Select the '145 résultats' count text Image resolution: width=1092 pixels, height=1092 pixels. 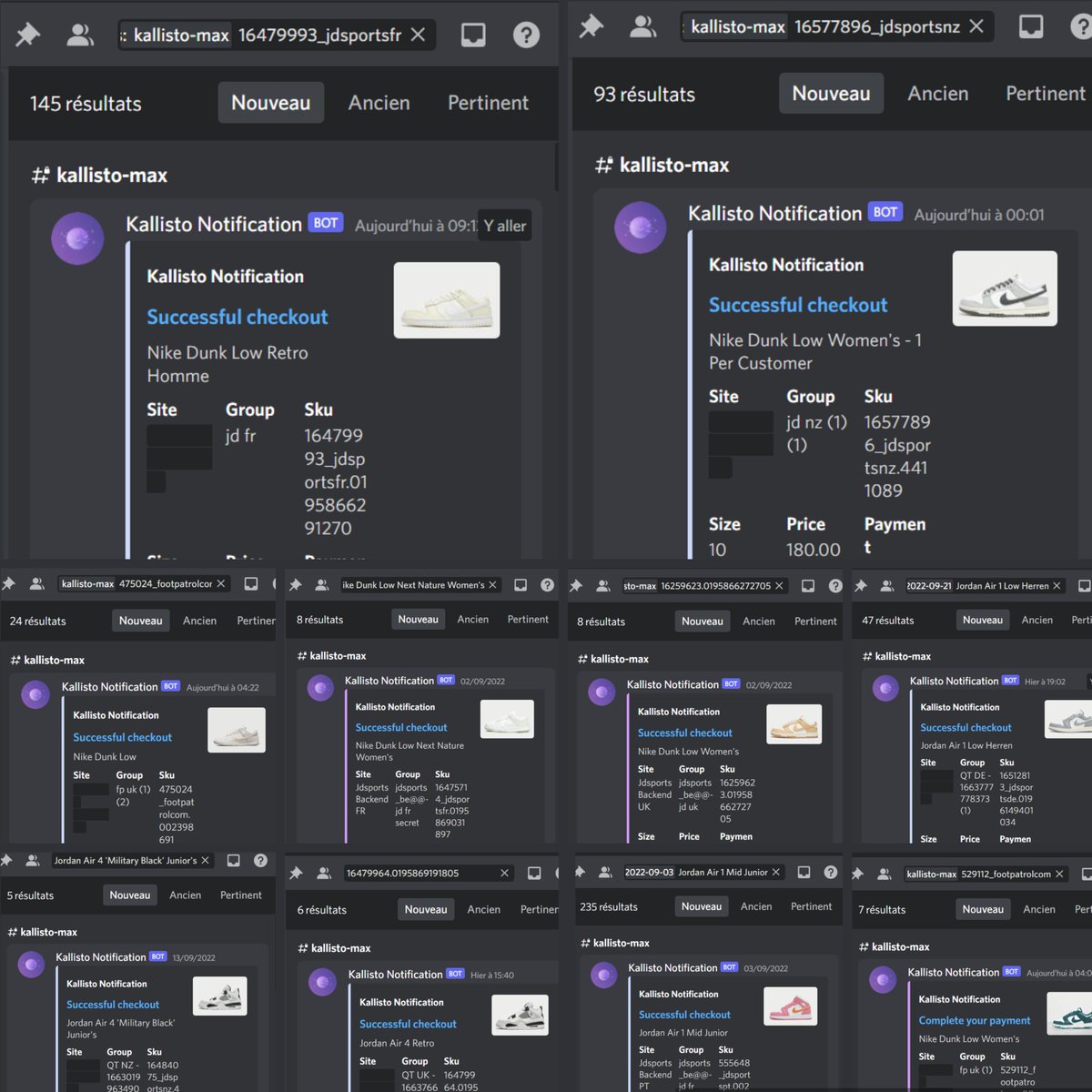pyautogui.click(x=86, y=104)
